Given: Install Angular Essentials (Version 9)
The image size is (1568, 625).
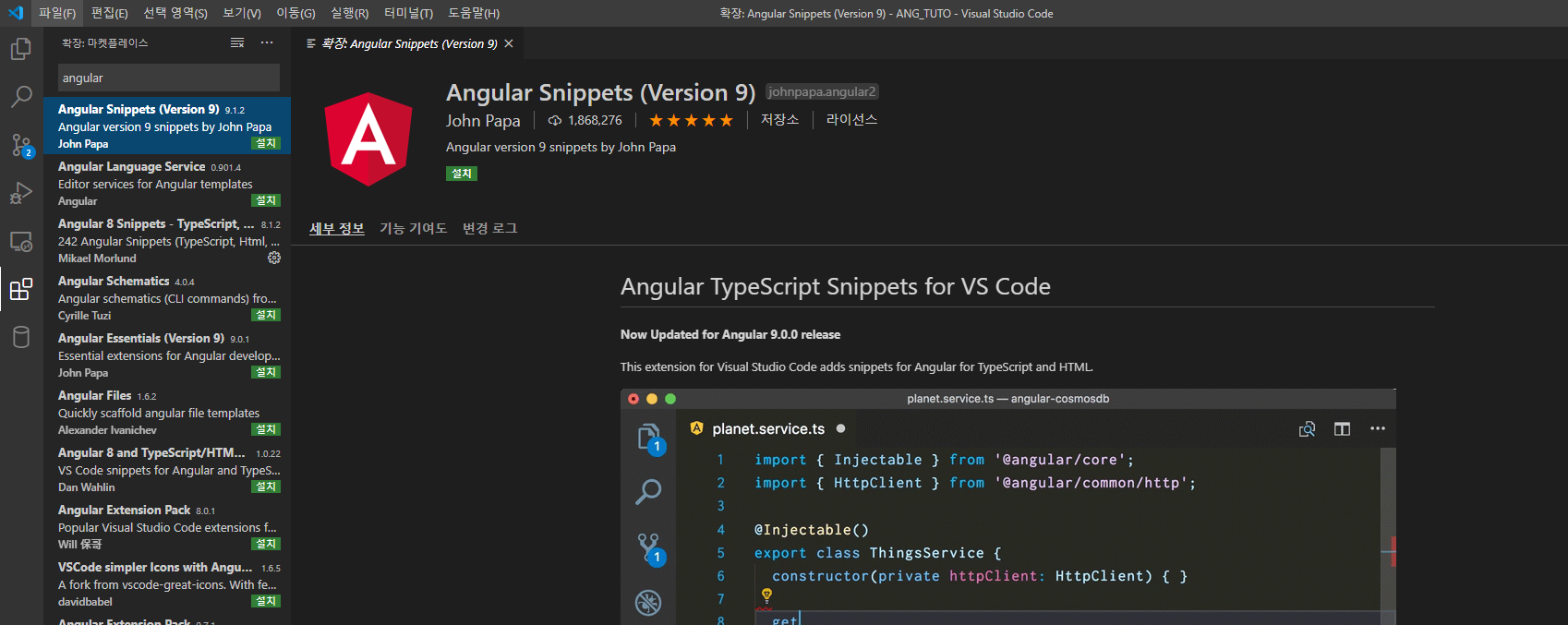Looking at the screenshot, I should tap(266, 372).
